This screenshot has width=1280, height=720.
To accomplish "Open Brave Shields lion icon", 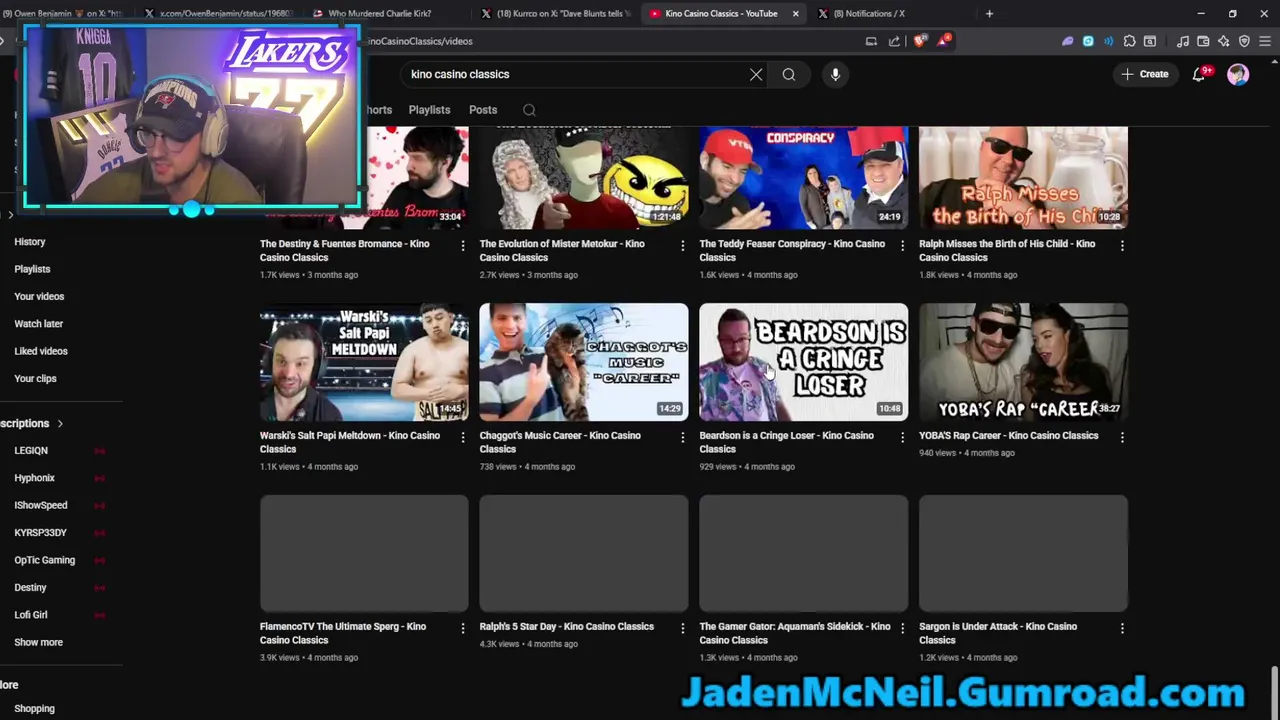I will point(919,41).
